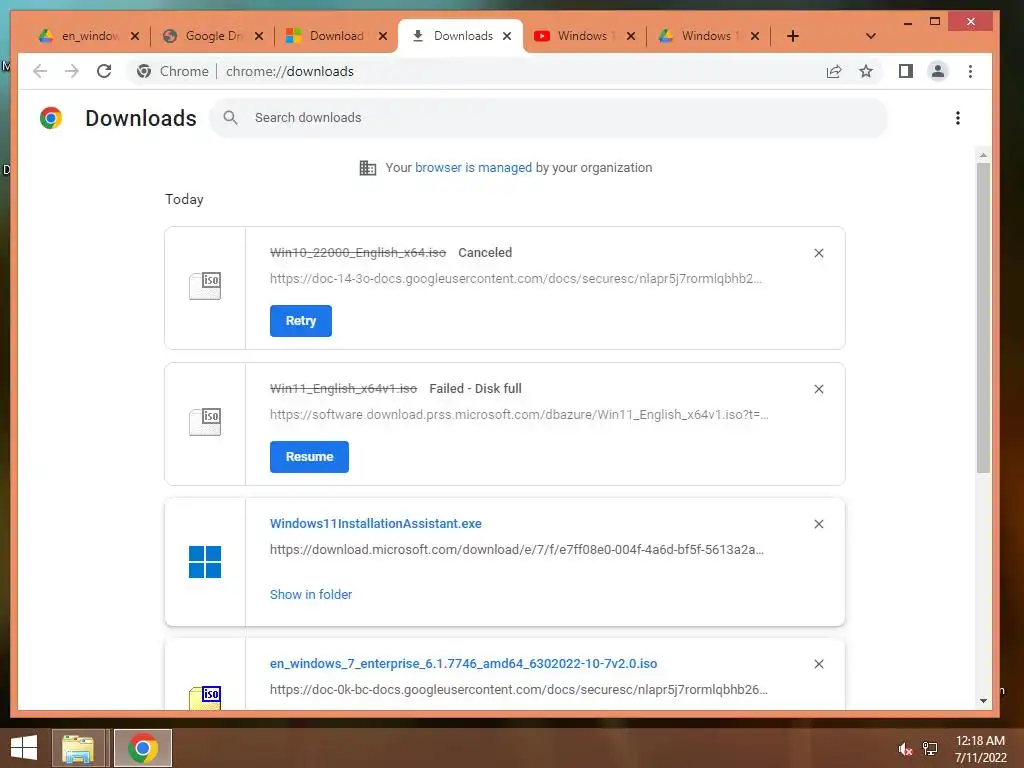Screen dimensions: 1024x768
Task: Click the vertical scrollbar thumb
Action: pyautogui.click(x=983, y=318)
